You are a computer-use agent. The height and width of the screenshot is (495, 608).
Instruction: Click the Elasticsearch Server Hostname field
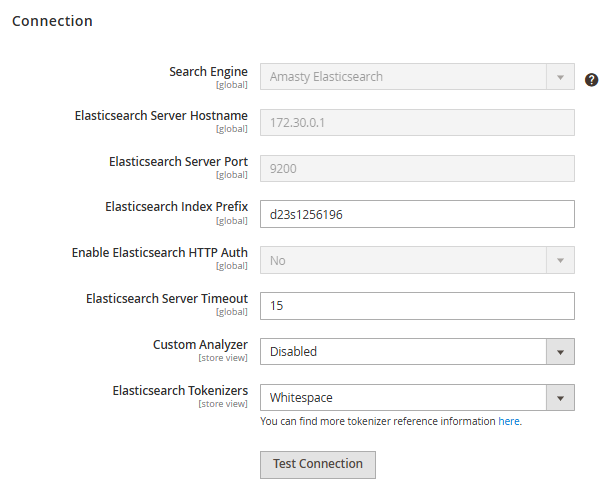(x=417, y=122)
